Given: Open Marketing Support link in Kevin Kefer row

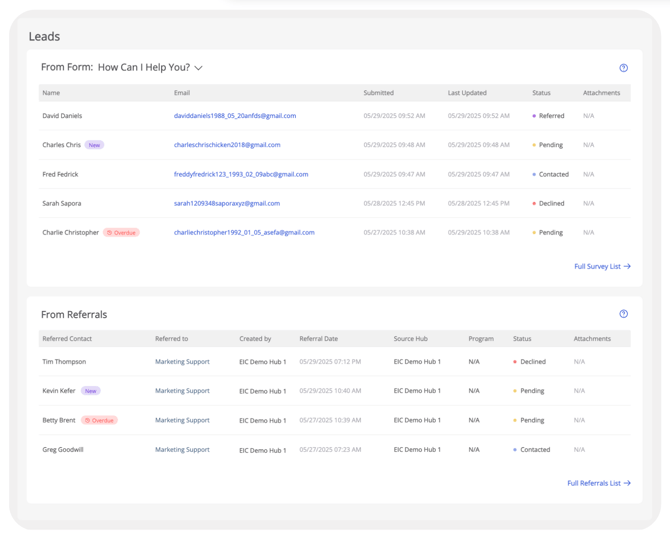Looking at the screenshot, I should (182, 391).
